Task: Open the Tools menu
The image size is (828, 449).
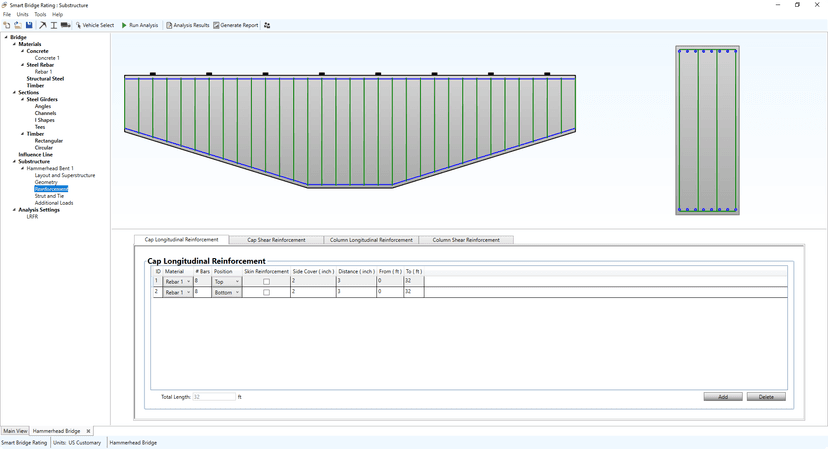Action: (x=40, y=15)
